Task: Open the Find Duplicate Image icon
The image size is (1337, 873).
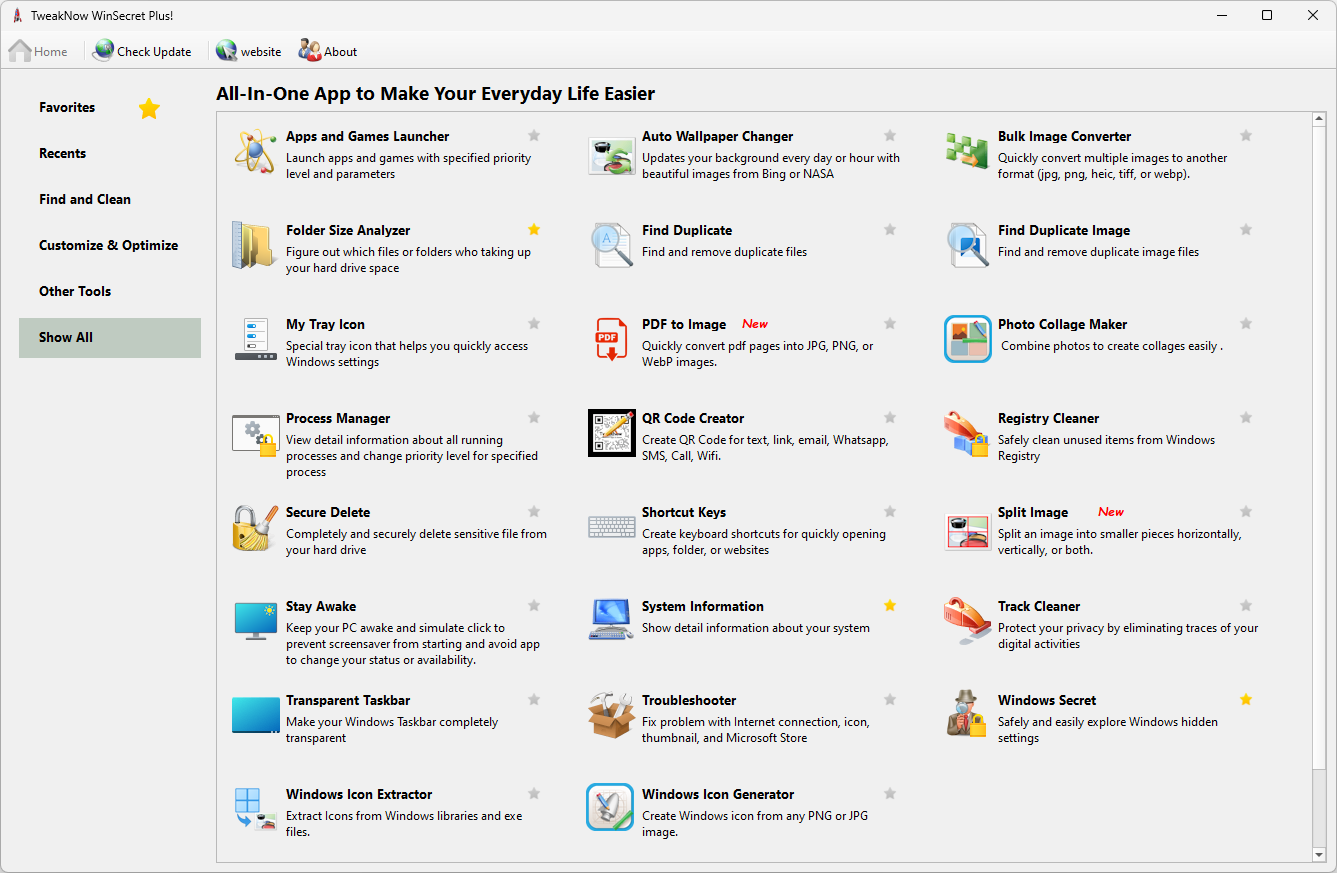Action: [967, 245]
